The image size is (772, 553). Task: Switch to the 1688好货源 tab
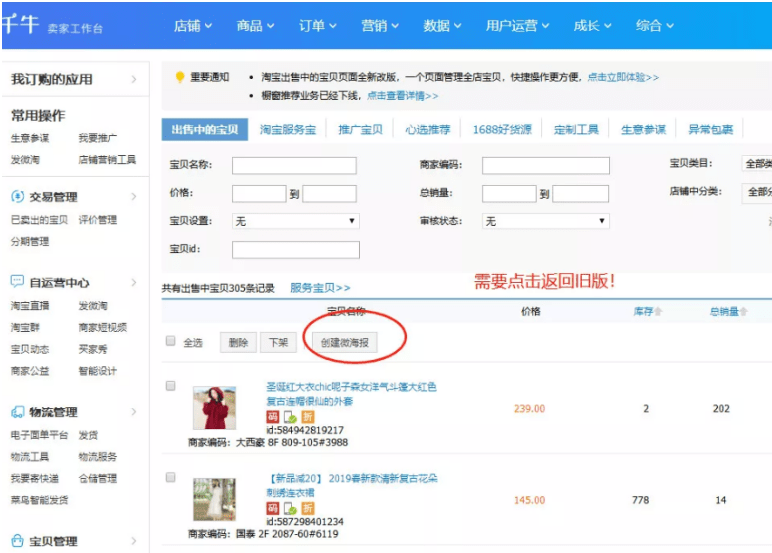coord(502,130)
